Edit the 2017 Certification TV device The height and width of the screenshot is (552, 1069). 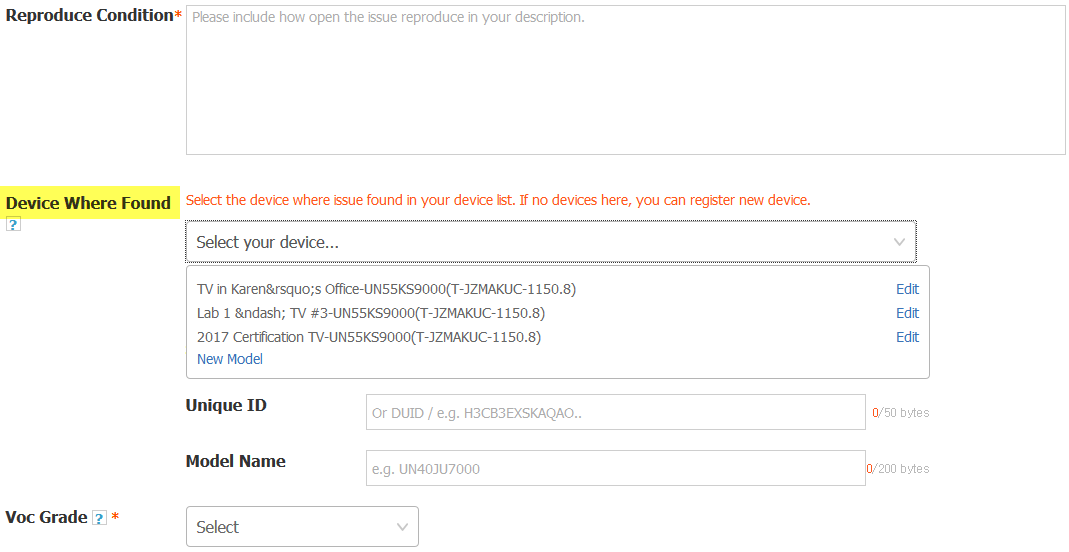(x=907, y=337)
